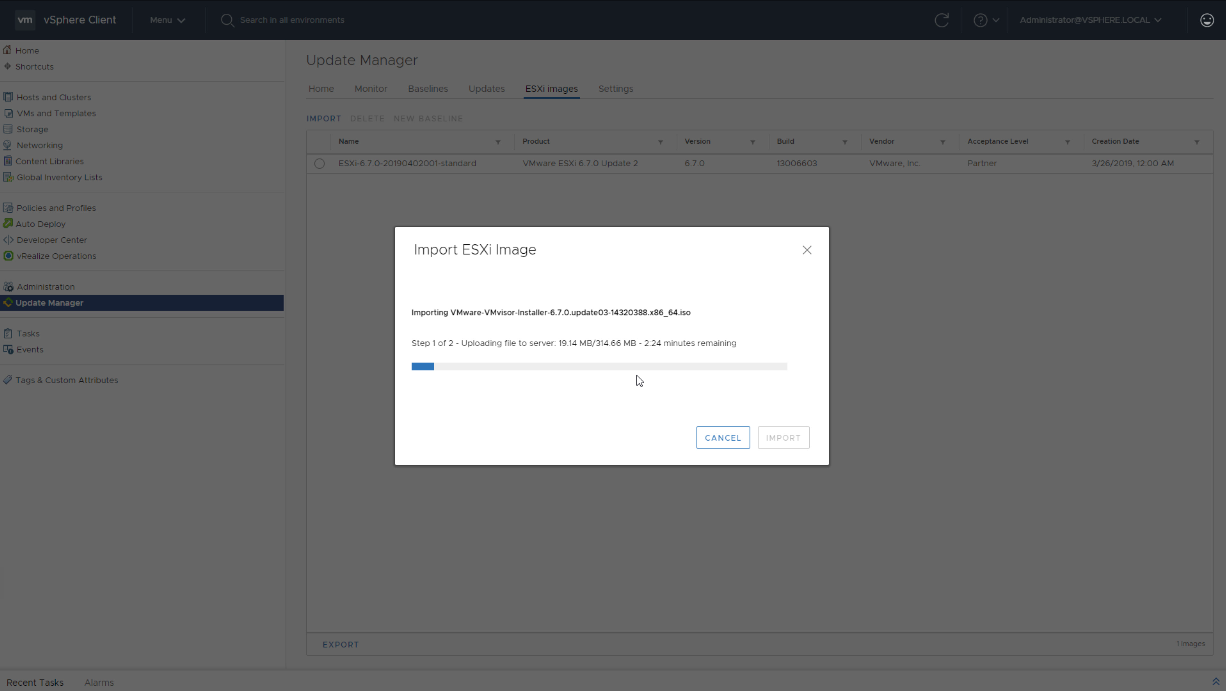Switch to the Baselines tab
1226x691 pixels.
[x=428, y=89]
